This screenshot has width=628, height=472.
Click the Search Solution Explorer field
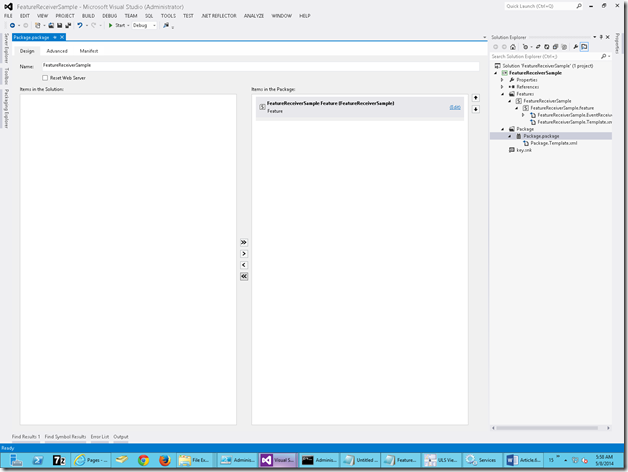pyautogui.click(x=545, y=56)
